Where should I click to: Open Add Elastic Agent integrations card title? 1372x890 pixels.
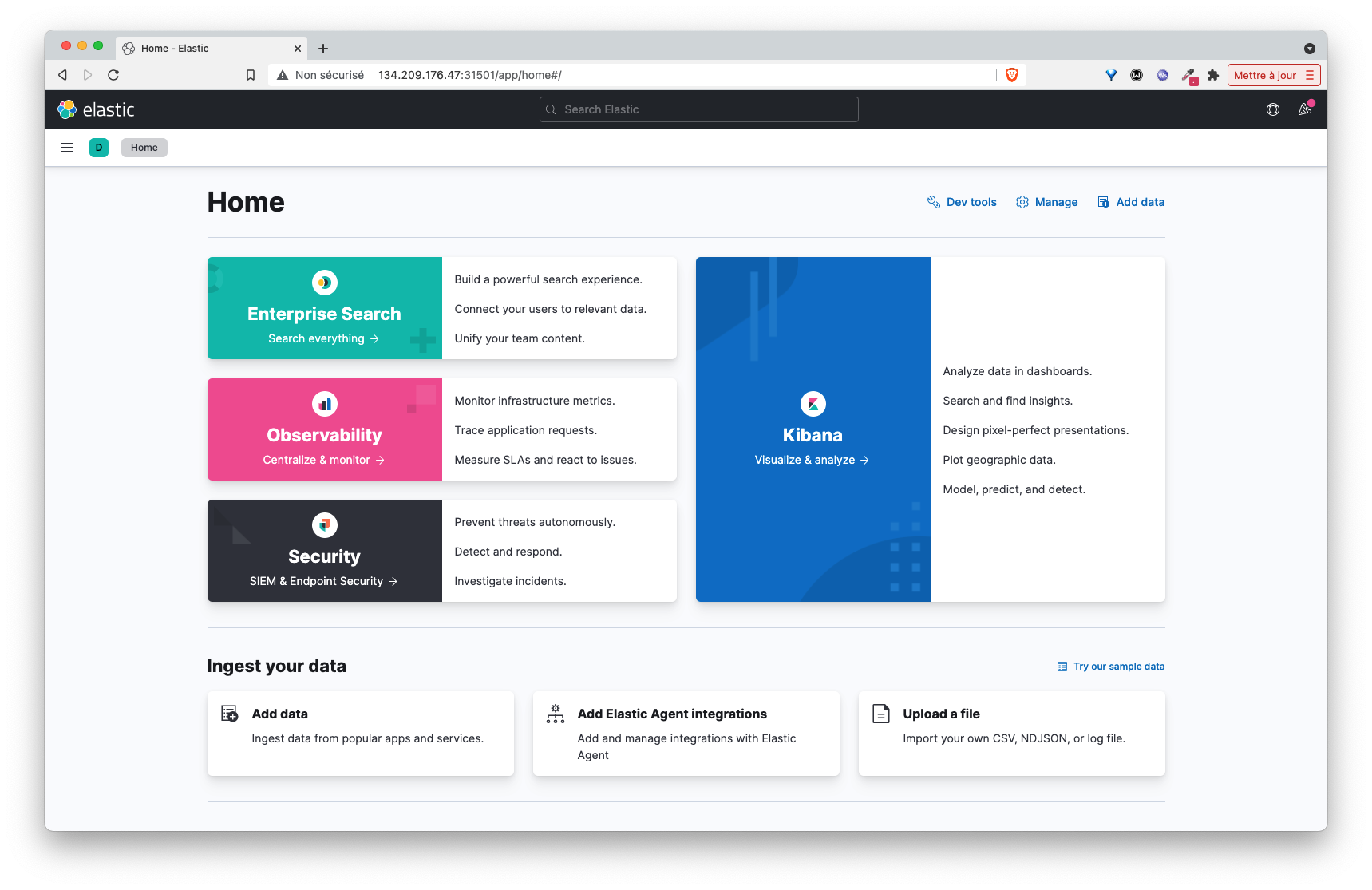(x=672, y=714)
